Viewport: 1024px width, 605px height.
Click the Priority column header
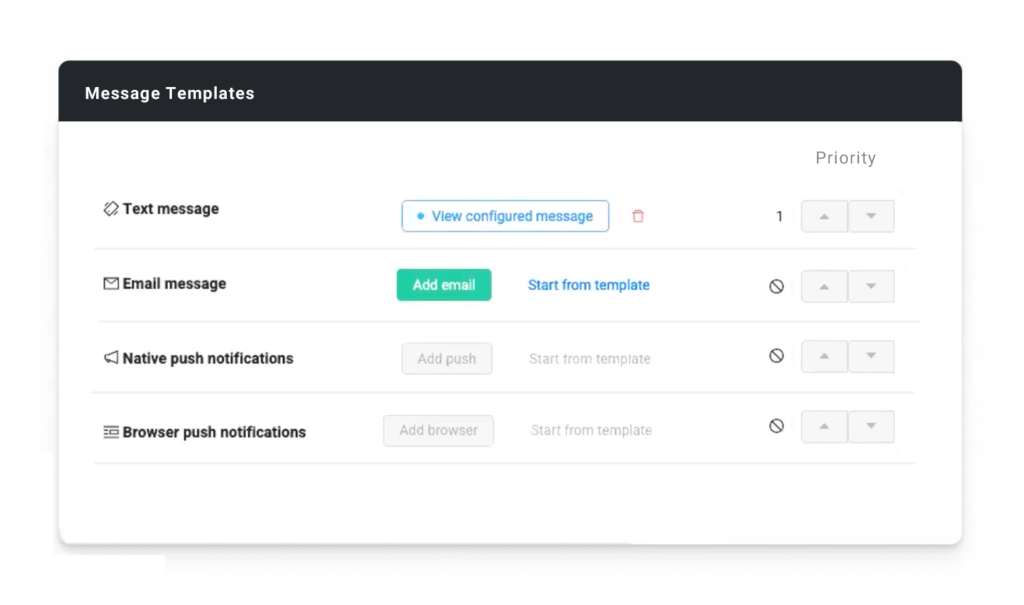[846, 158]
